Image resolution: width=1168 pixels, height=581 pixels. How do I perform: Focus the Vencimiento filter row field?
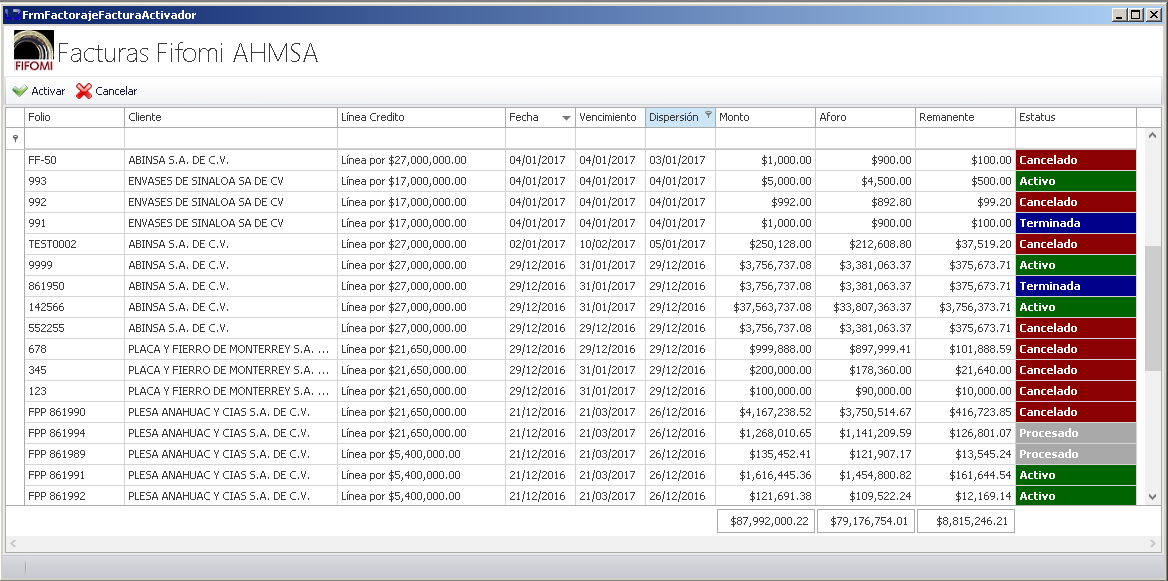coord(610,139)
